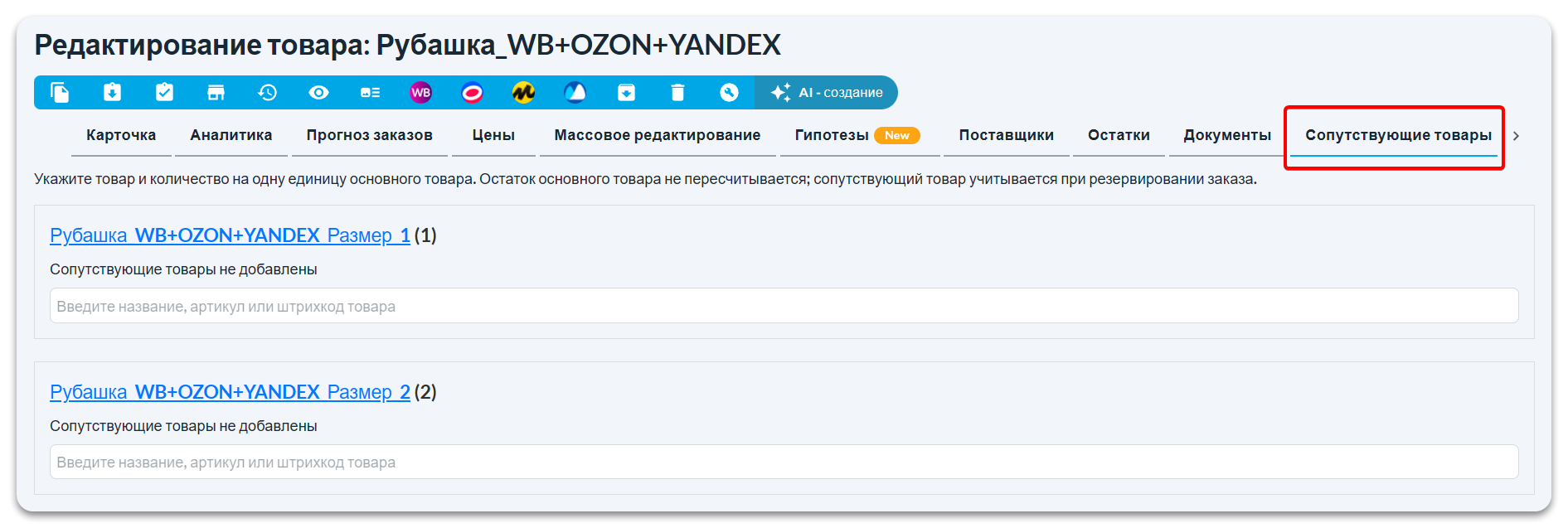Open the change history clock icon
1568x528 pixels.
(267, 93)
